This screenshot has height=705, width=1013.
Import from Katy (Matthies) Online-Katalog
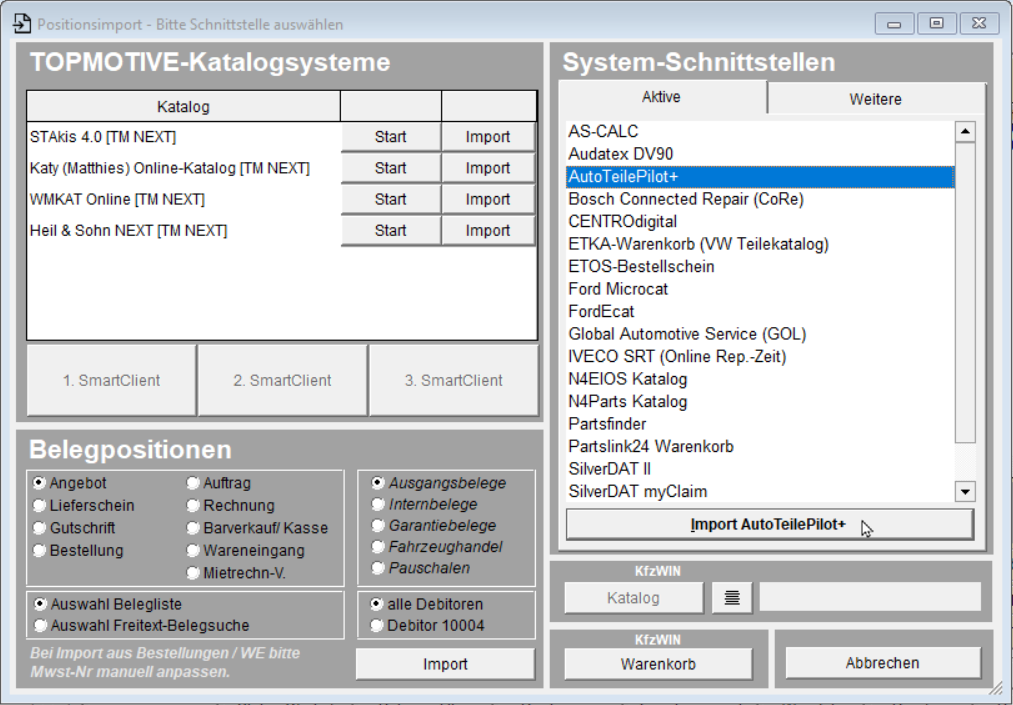[488, 168]
